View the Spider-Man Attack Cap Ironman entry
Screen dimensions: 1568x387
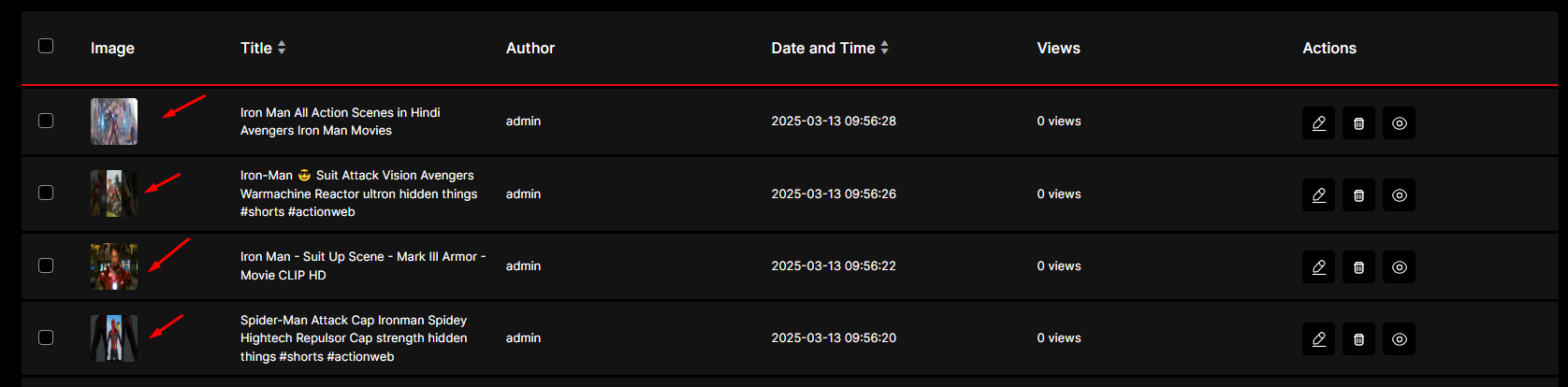click(1399, 338)
